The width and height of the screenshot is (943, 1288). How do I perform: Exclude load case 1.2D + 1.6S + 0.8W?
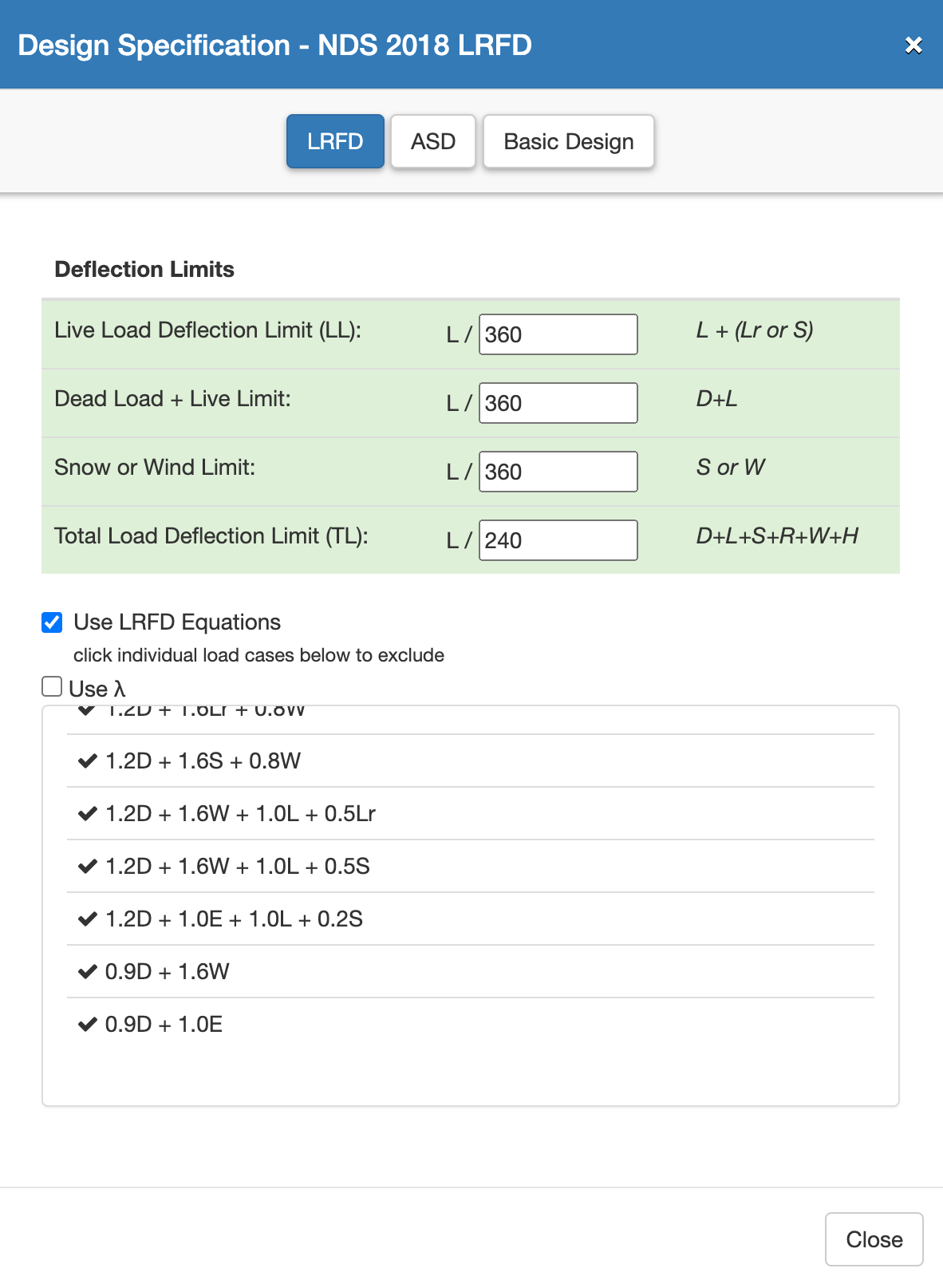point(203,761)
